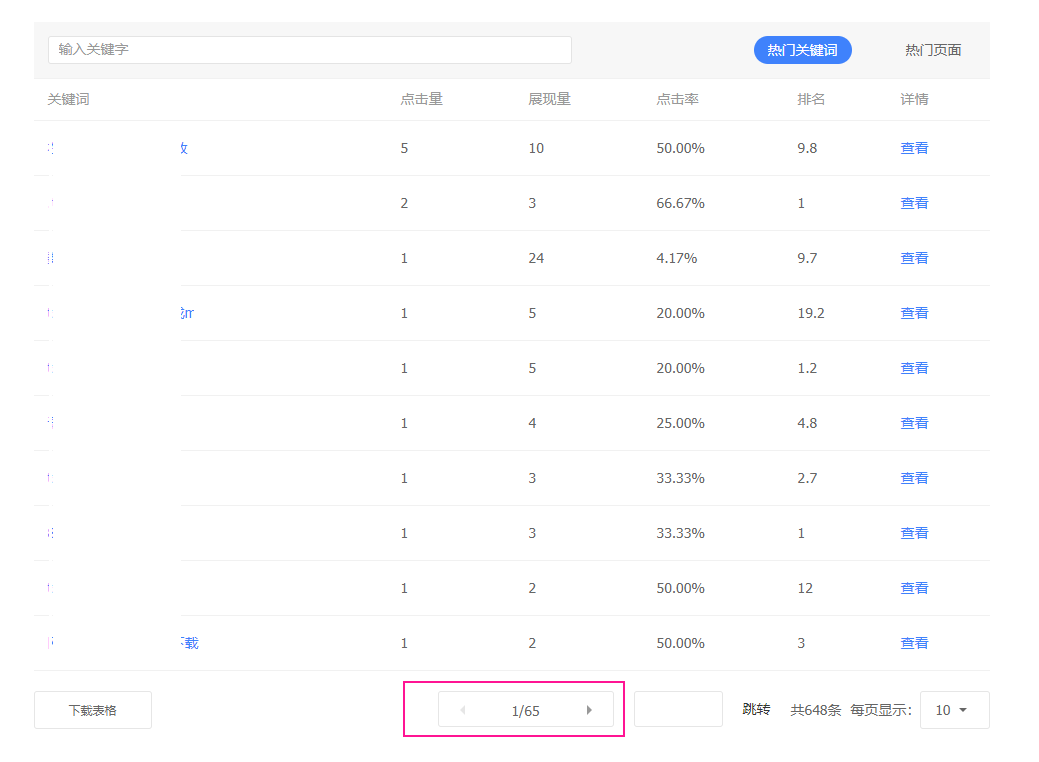1039x762 pixels.
Task: Click 查看 in the 4.17% row
Action: 914,258
